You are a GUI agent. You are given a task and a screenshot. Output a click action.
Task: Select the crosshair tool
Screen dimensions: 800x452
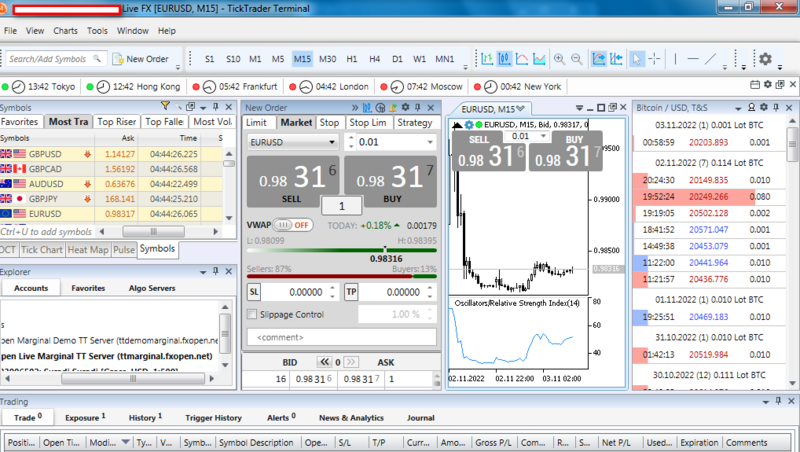(654, 59)
